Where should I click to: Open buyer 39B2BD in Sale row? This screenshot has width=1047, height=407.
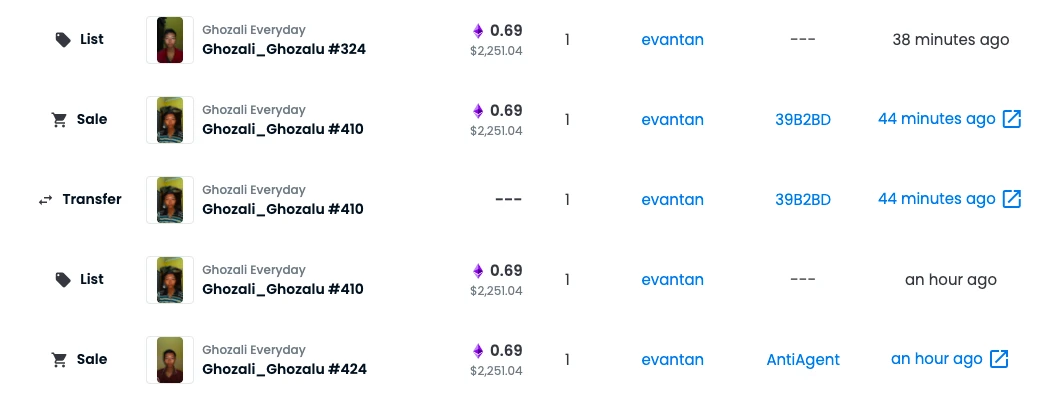[803, 119]
